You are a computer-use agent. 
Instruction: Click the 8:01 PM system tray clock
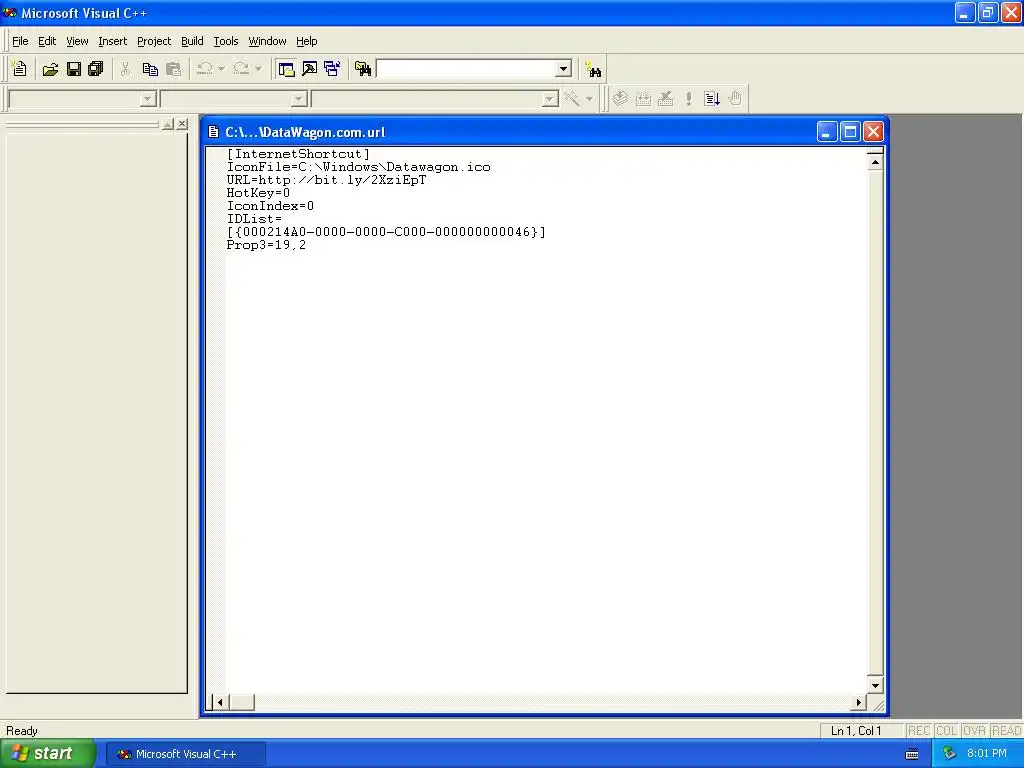987,754
